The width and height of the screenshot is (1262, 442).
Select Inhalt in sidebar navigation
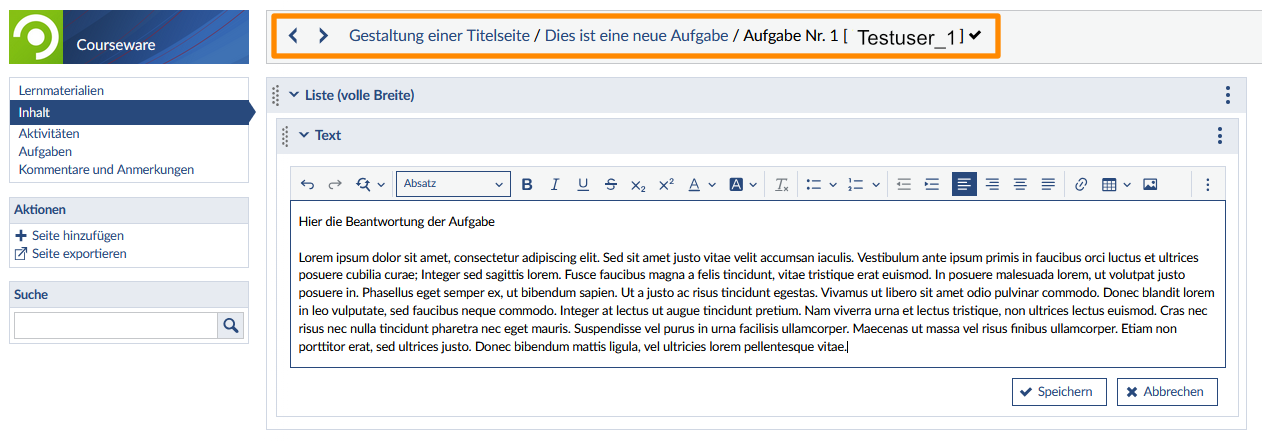click(x=128, y=112)
